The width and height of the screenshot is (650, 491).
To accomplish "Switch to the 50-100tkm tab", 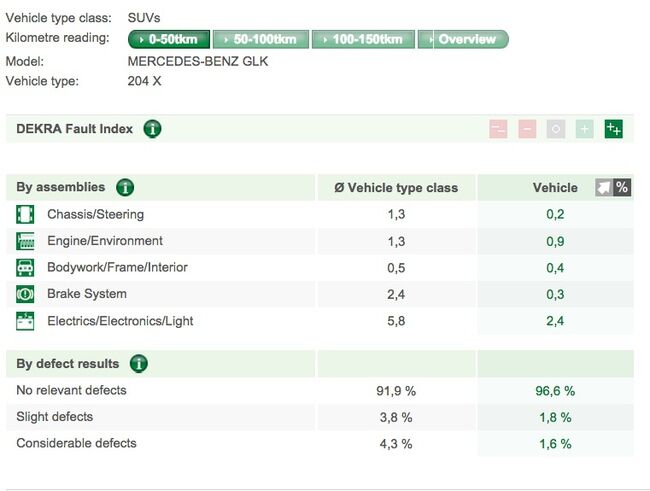I will click(260, 39).
